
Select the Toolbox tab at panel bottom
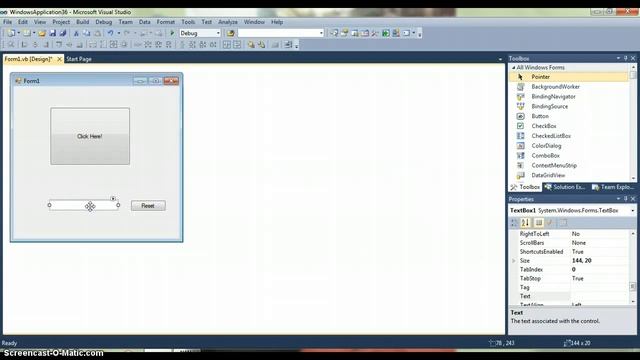pyautogui.click(x=525, y=187)
